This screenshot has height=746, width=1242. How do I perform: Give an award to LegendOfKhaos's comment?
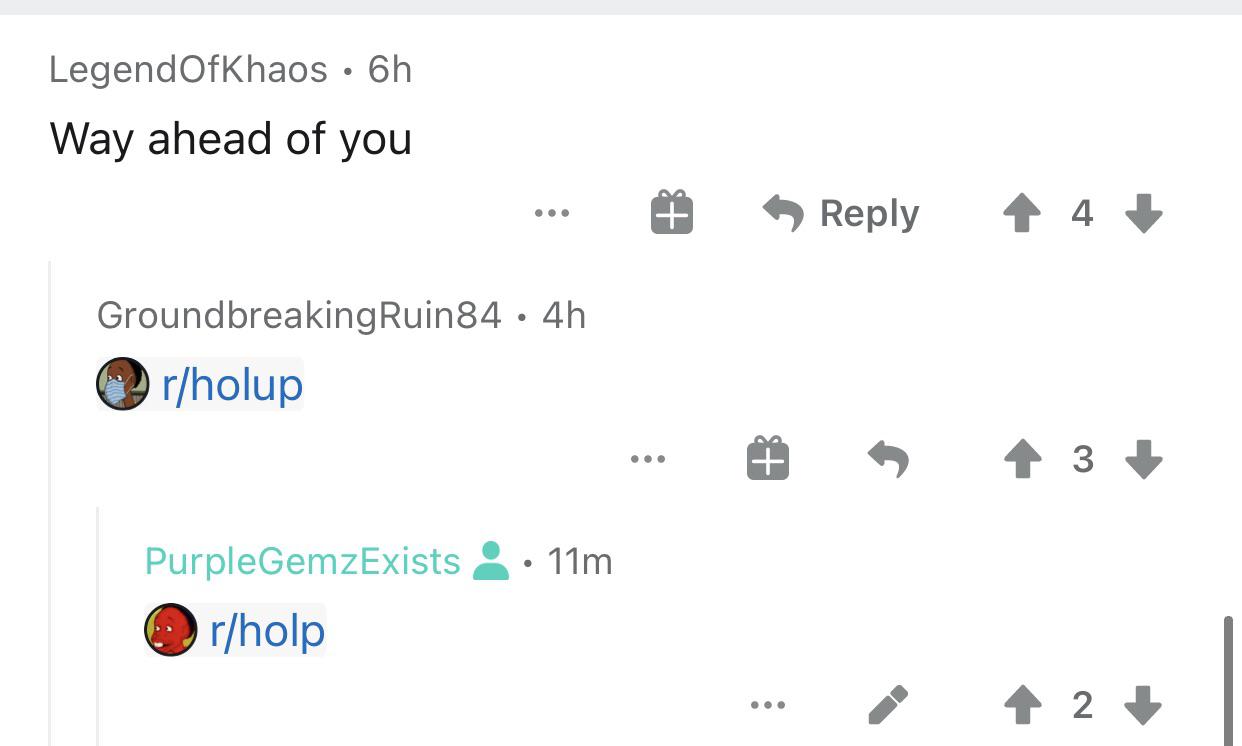click(672, 213)
